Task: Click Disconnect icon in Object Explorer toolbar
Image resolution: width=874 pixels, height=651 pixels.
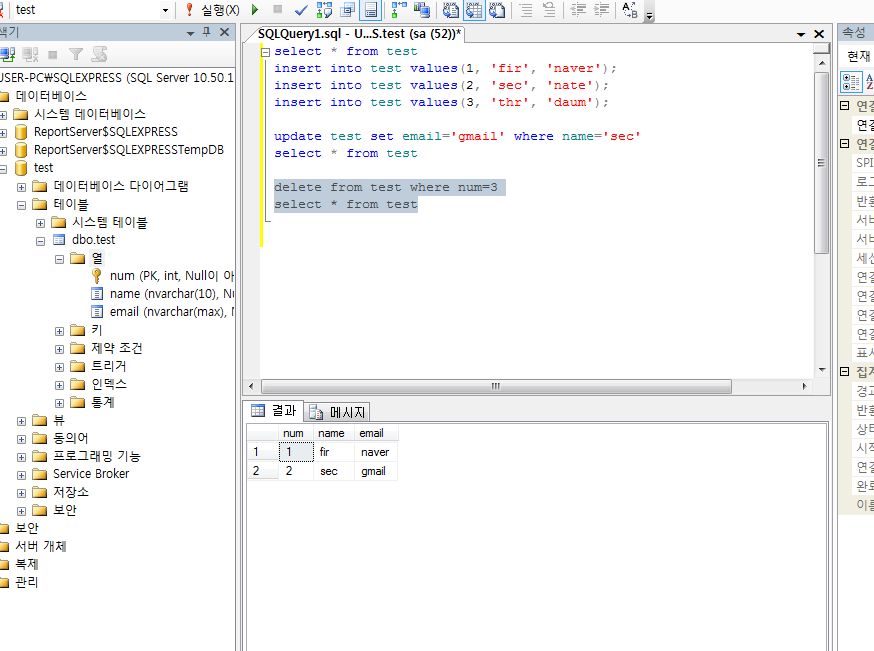Action: coord(30,55)
